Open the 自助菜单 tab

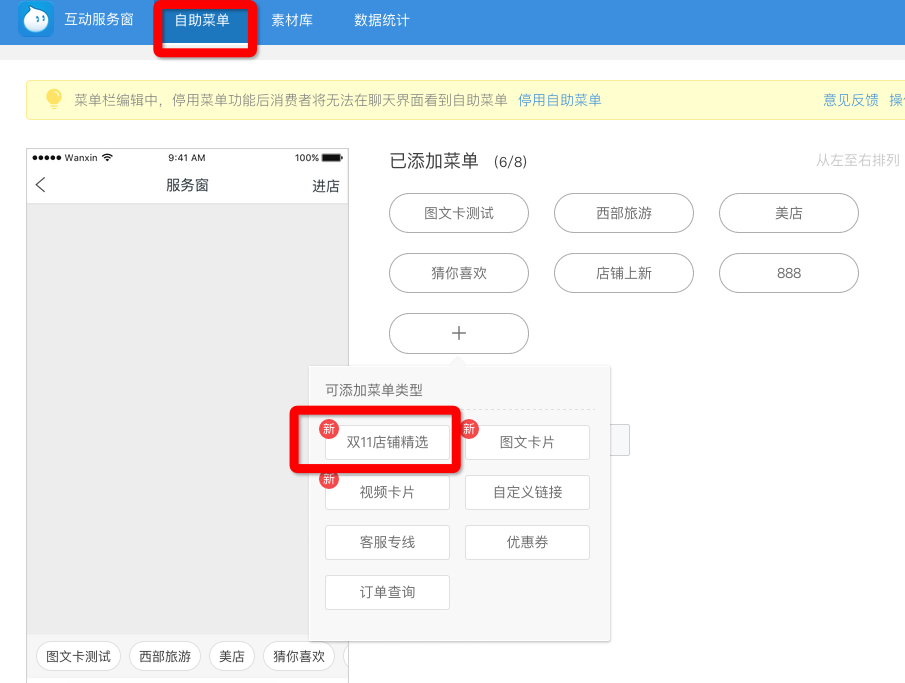click(x=202, y=20)
